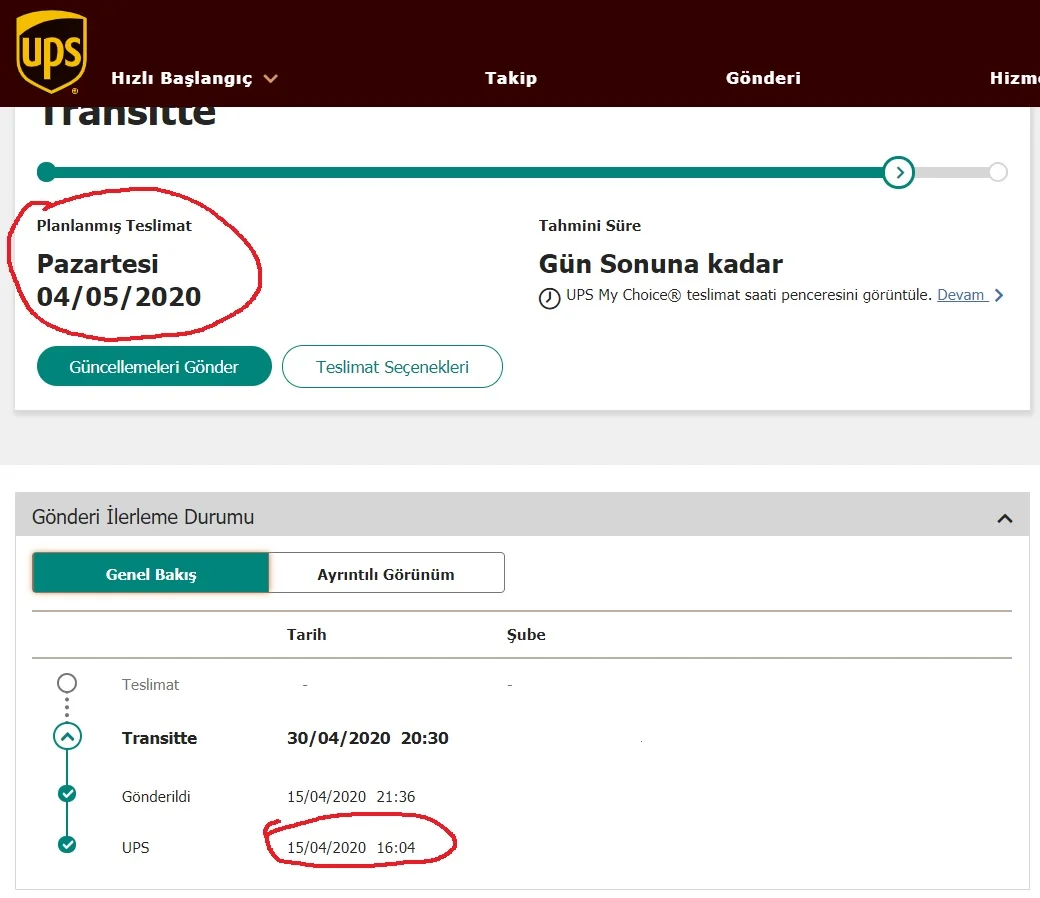Follow the Devam link
Image resolution: width=1040 pixels, height=898 pixels.
pyautogui.click(x=962, y=295)
